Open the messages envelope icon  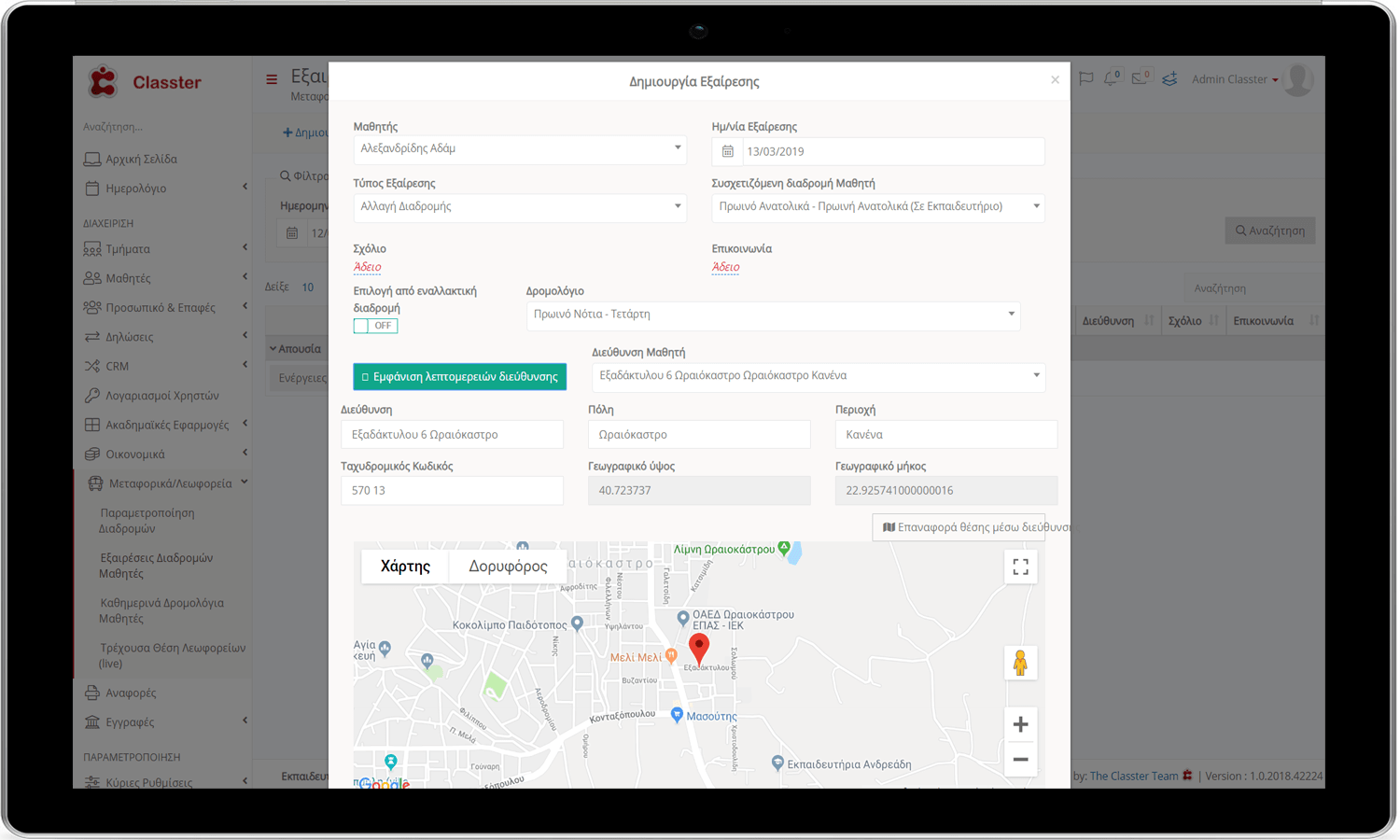pyautogui.click(x=1141, y=78)
